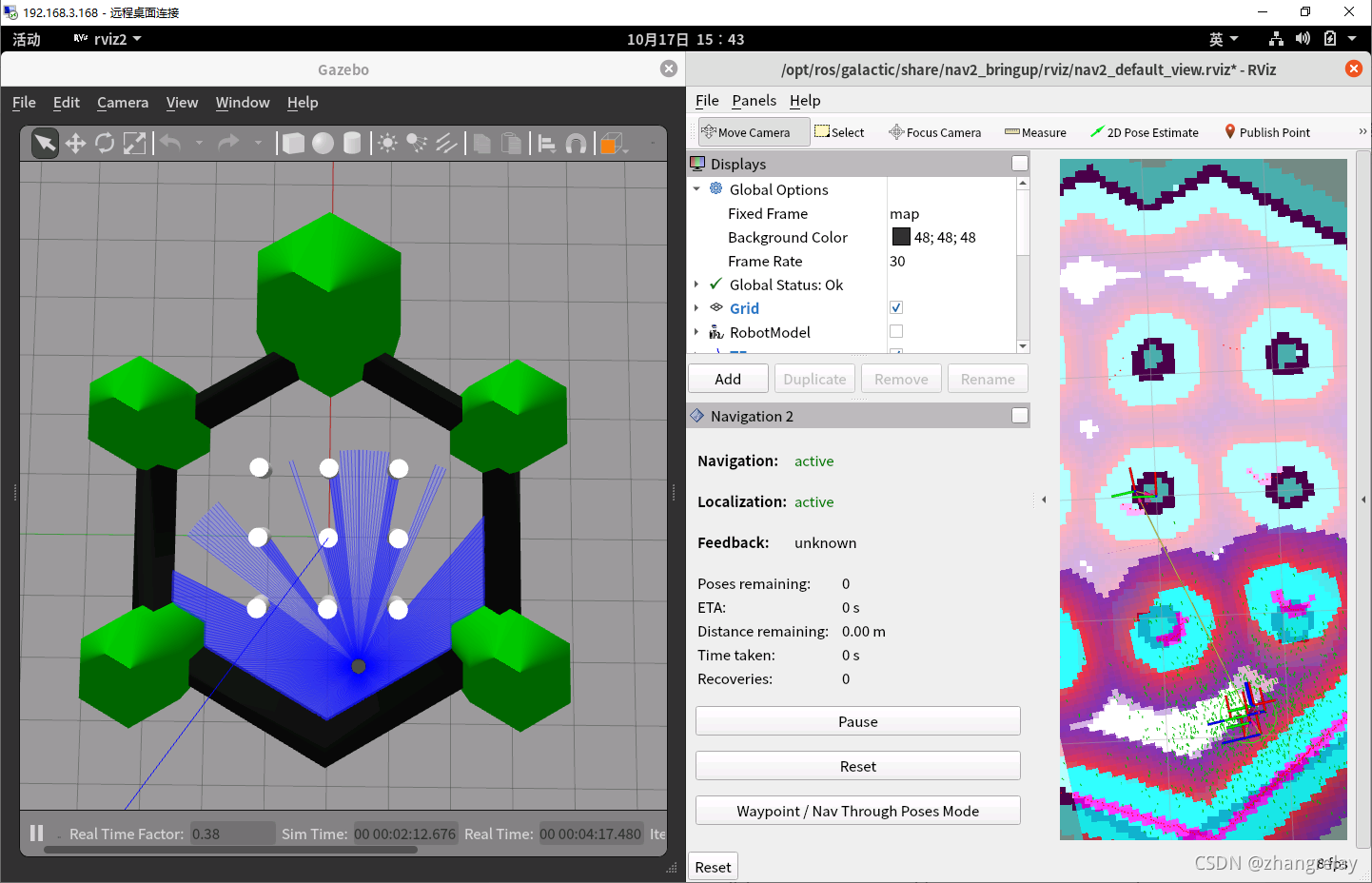Insert a sphere shape in Gazebo
This screenshot has height=883, width=1372.
tap(323, 143)
